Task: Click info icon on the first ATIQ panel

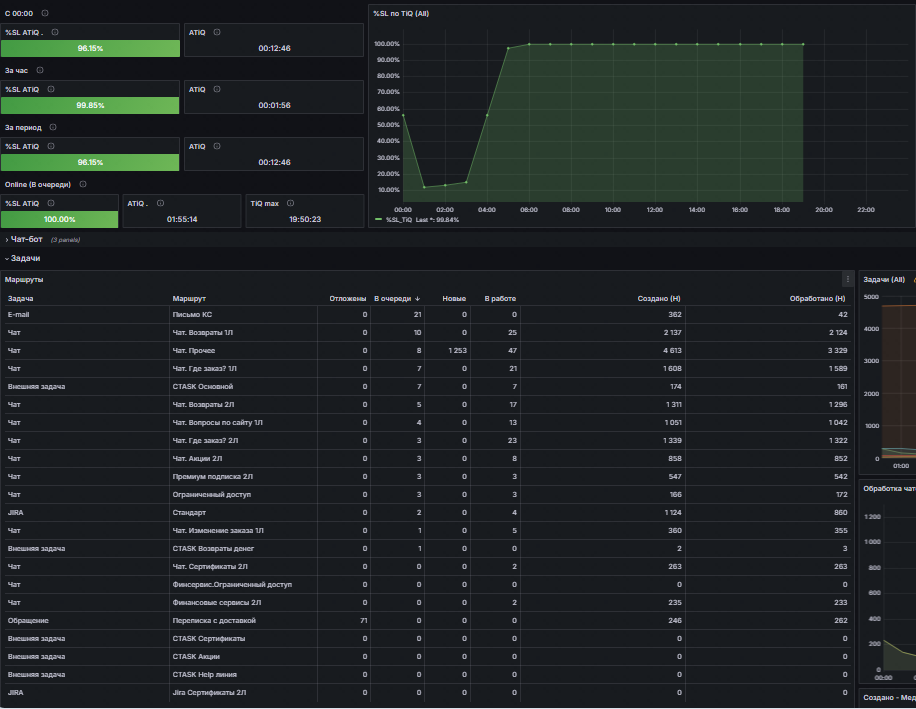Action: (x=217, y=32)
